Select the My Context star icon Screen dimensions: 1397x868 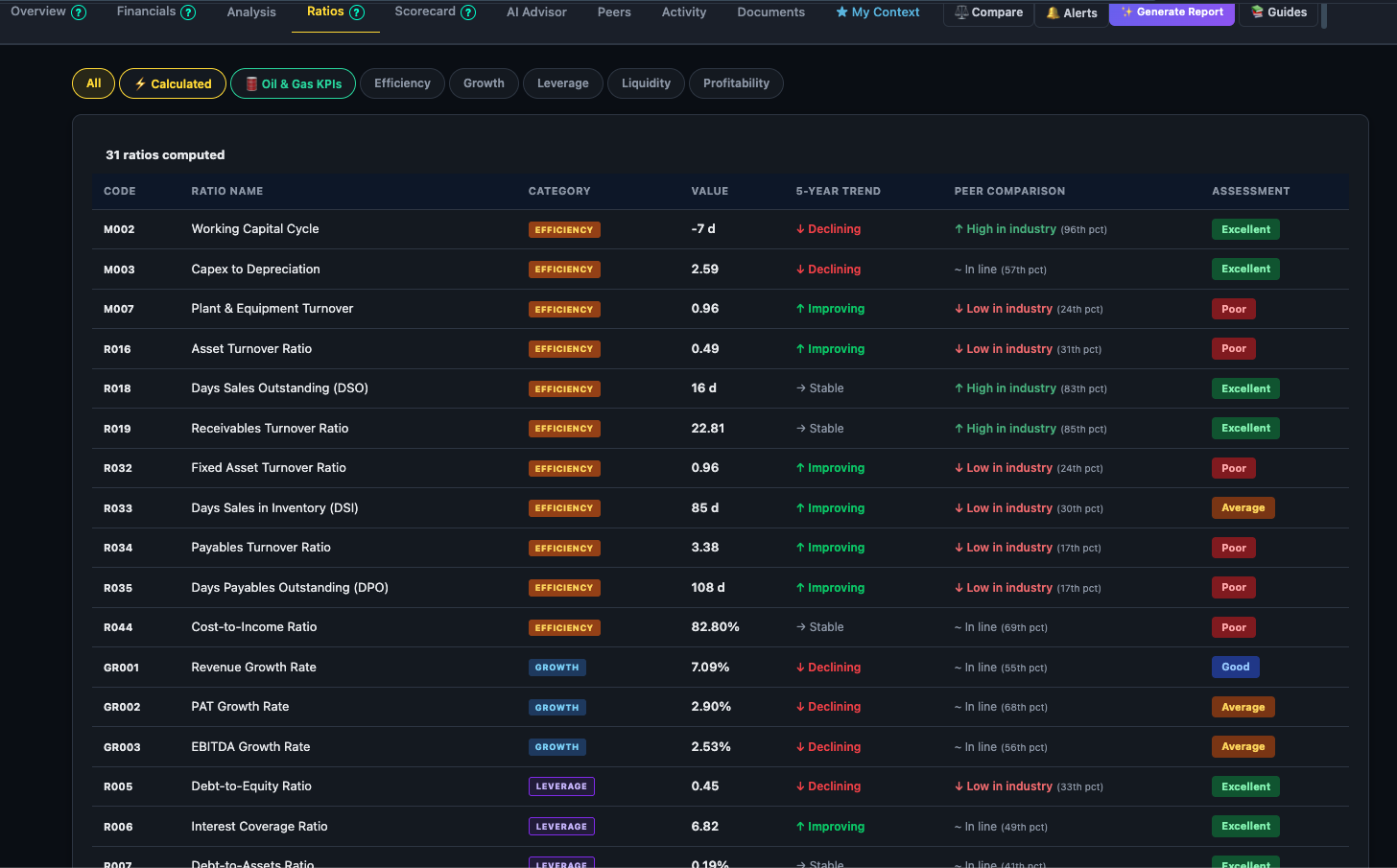[844, 12]
